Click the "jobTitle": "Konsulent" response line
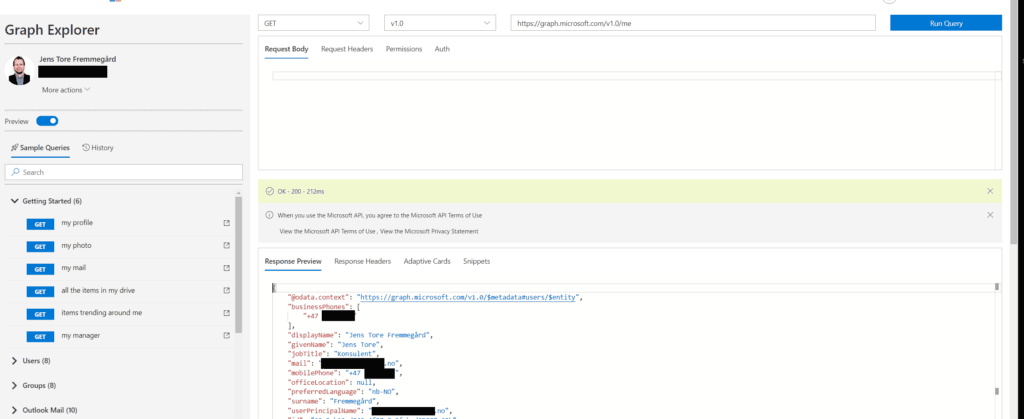 [x=334, y=354]
